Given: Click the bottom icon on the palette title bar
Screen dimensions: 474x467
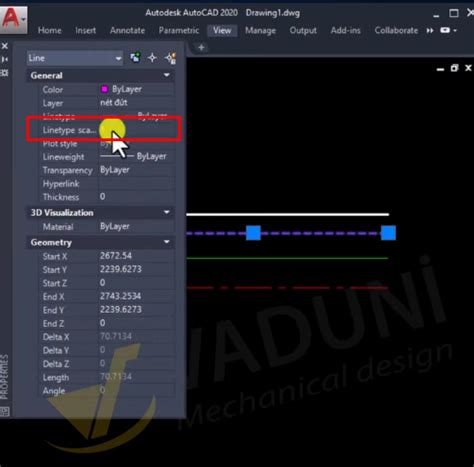Looking at the screenshot, I should [x=5, y=412].
